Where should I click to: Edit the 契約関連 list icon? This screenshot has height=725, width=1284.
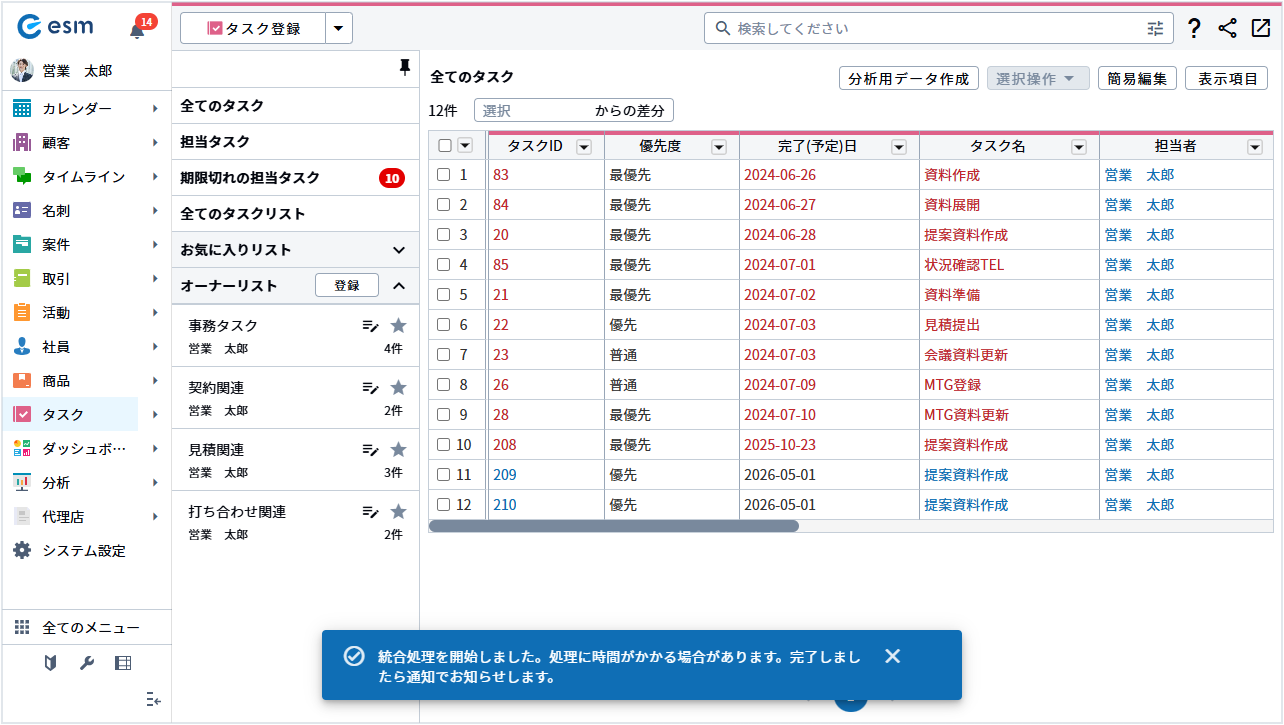370,388
